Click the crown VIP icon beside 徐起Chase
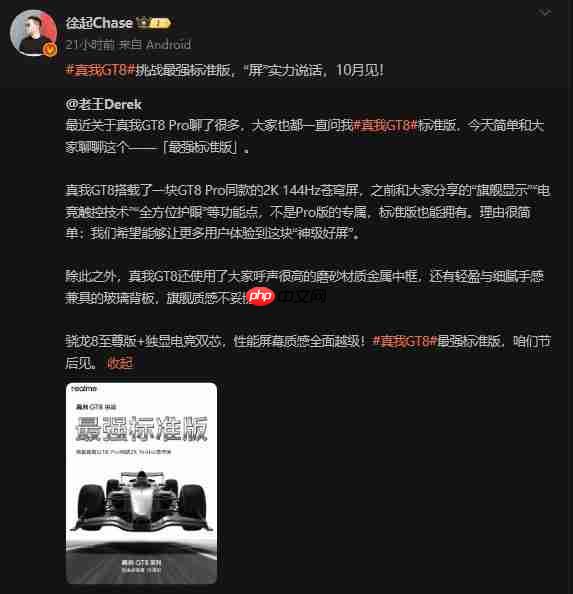Screen dimensions: 573x594 pos(143,23)
